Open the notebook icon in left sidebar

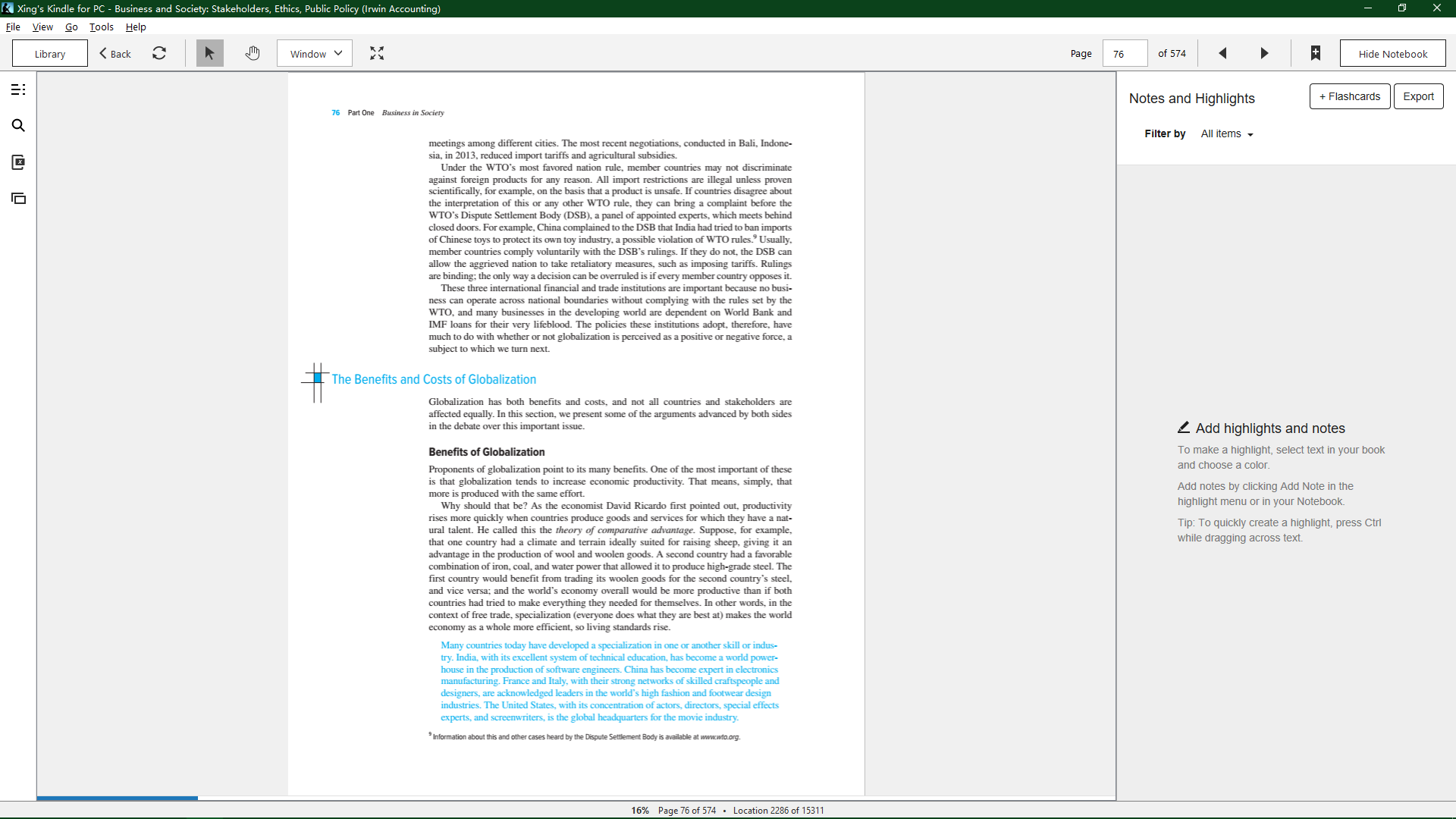click(x=18, y=162)
